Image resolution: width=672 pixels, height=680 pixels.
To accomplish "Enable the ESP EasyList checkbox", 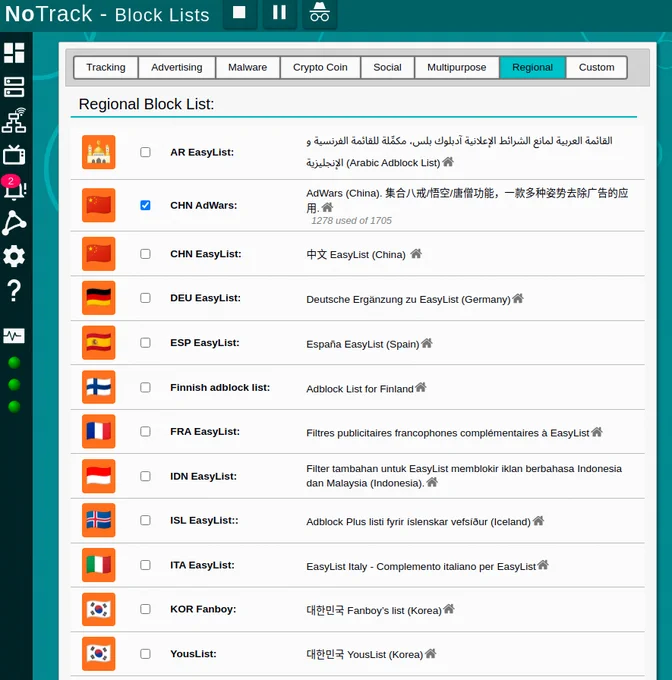I will point(145,343).
